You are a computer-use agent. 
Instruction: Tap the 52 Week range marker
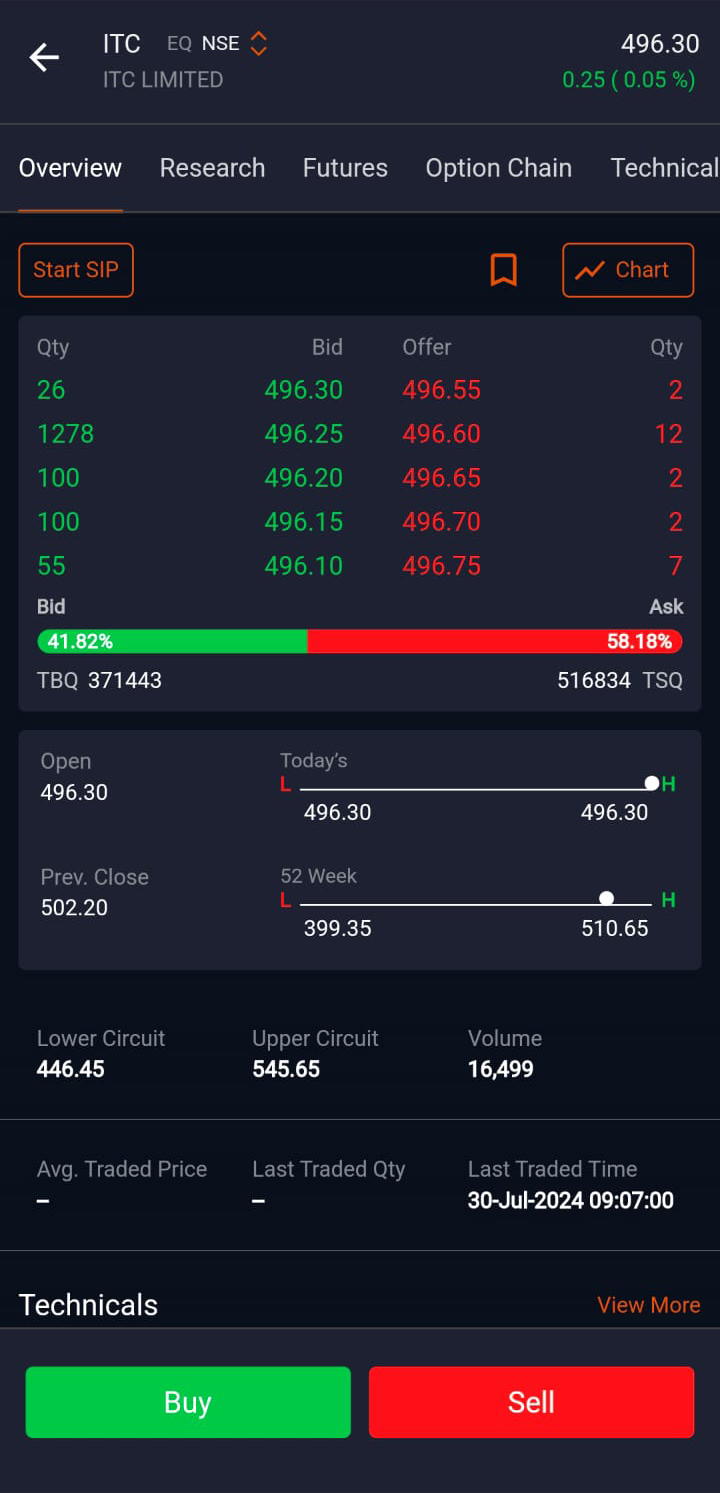(x=606, y=898)
